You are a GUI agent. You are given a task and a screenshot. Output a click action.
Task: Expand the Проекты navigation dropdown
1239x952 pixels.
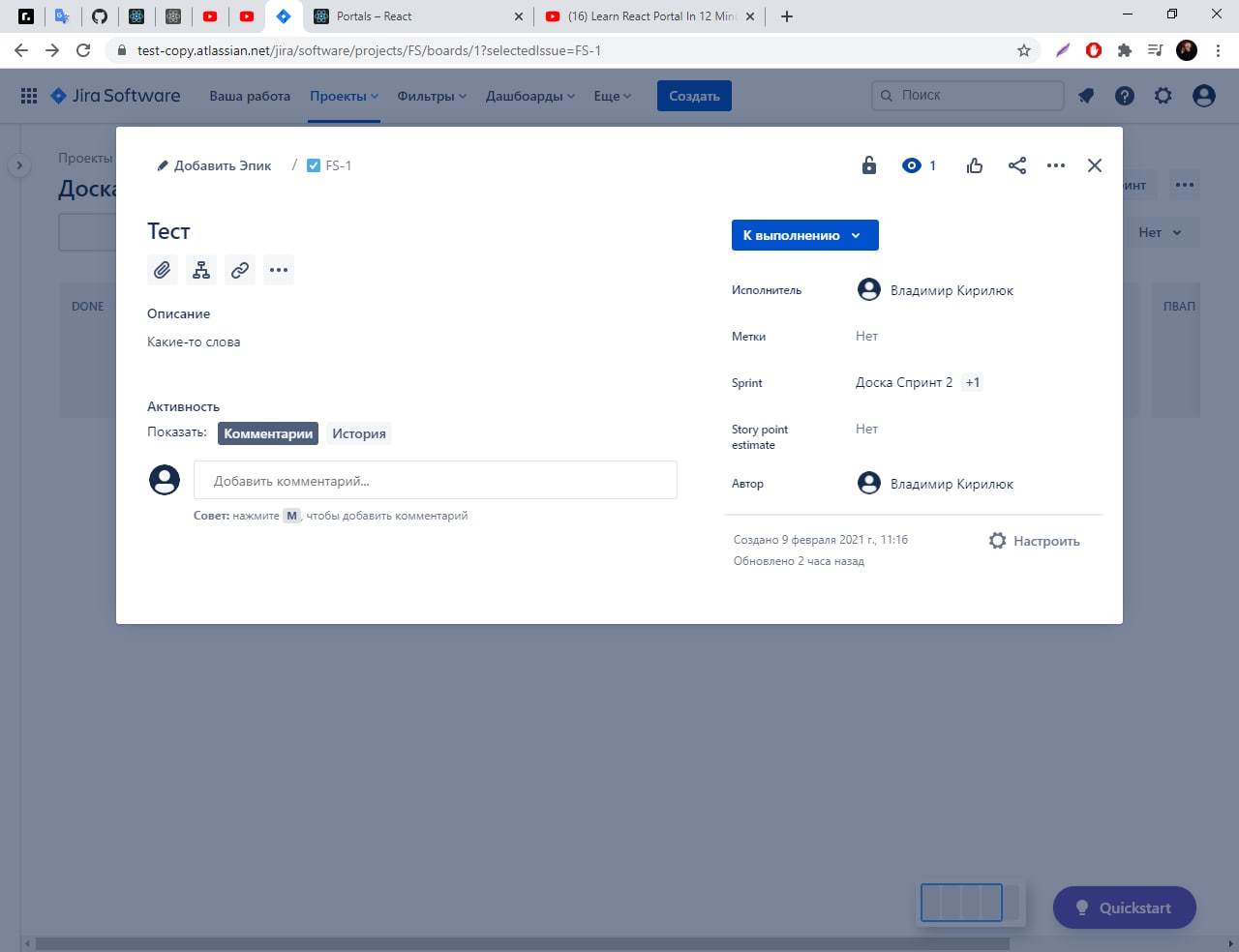tap(344, 96)
